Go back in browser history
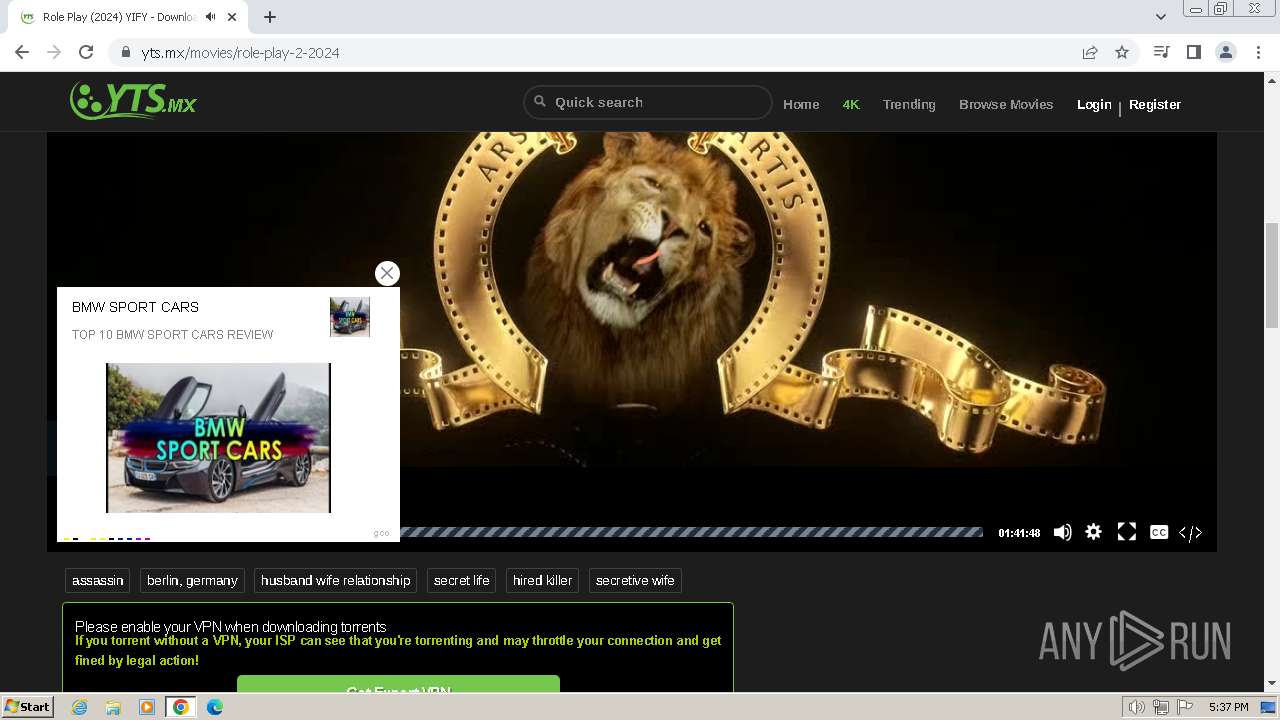The height and width of the screenshot is (720, 1280). pos(22,52)
